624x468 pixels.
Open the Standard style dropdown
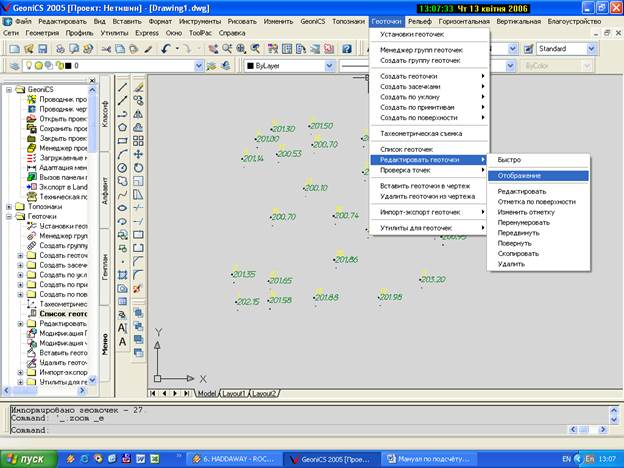pos(592,49)
